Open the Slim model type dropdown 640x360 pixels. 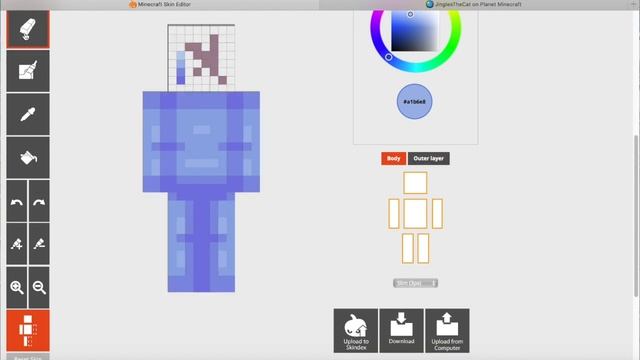coord(415,283)
